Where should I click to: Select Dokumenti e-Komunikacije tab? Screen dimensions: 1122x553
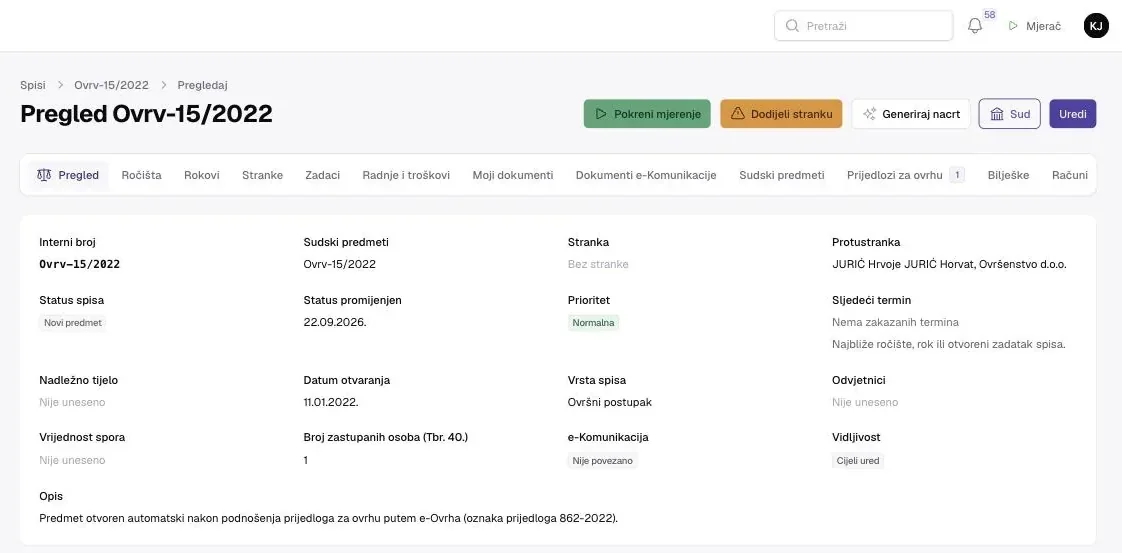646,175
